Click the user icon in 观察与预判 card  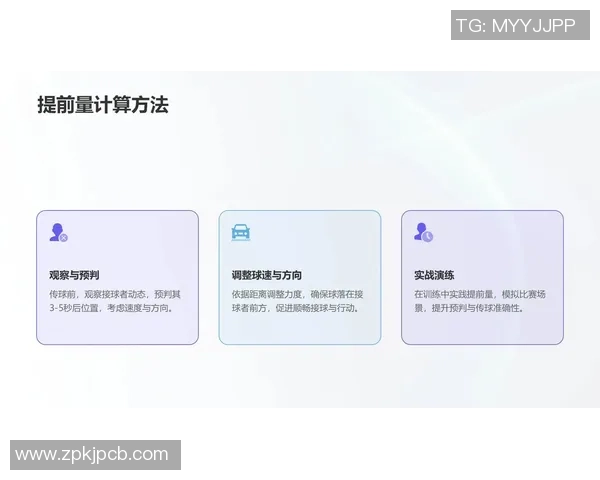click(59, 232)
